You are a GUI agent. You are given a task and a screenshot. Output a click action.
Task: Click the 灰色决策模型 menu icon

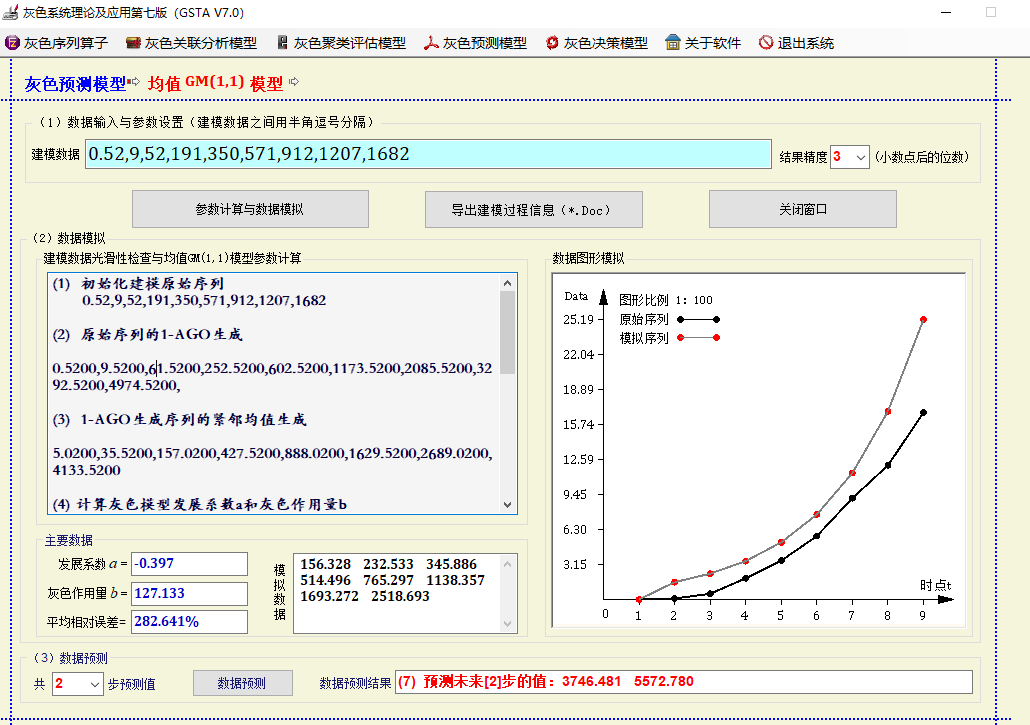point(552,43)
